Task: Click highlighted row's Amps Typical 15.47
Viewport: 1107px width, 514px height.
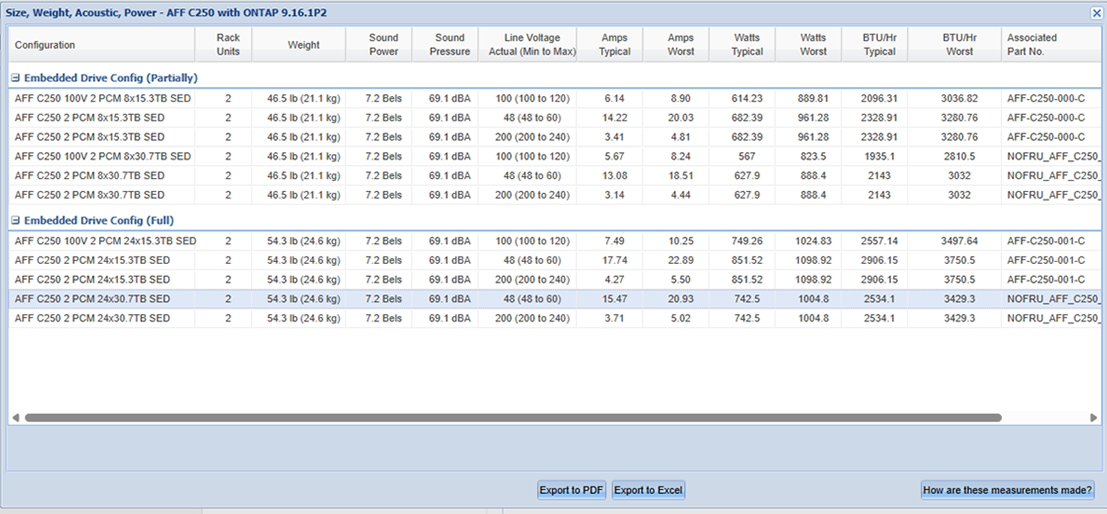Action: pyautogui.click(x=615, y=299)
